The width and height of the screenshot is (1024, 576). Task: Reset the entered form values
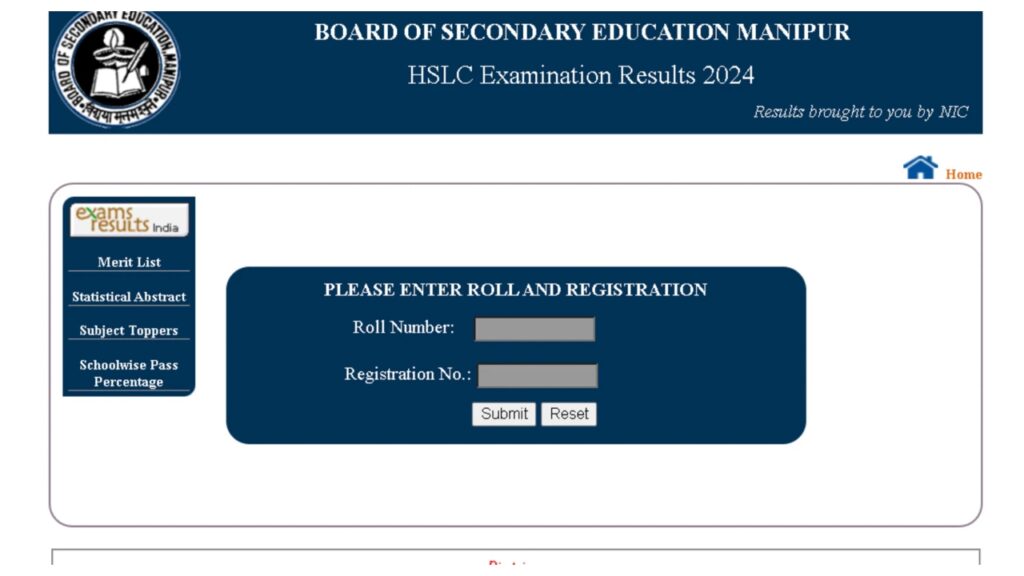pos(568,413)
